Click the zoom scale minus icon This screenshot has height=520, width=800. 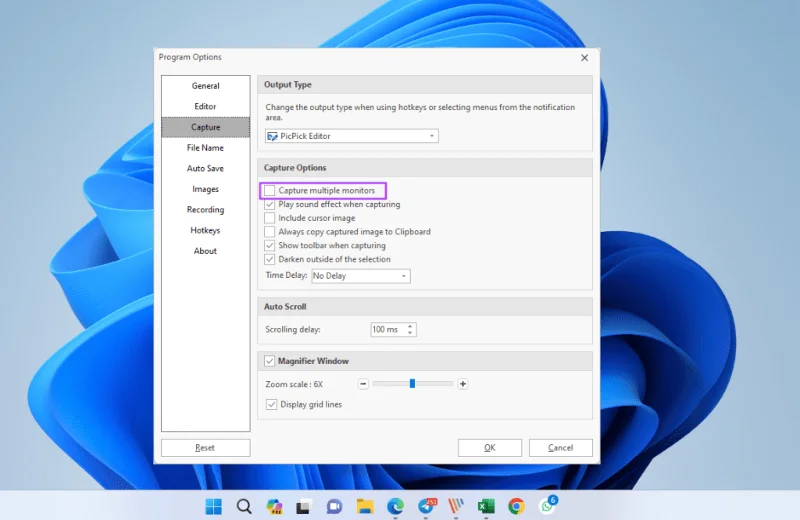coord(363,384)
